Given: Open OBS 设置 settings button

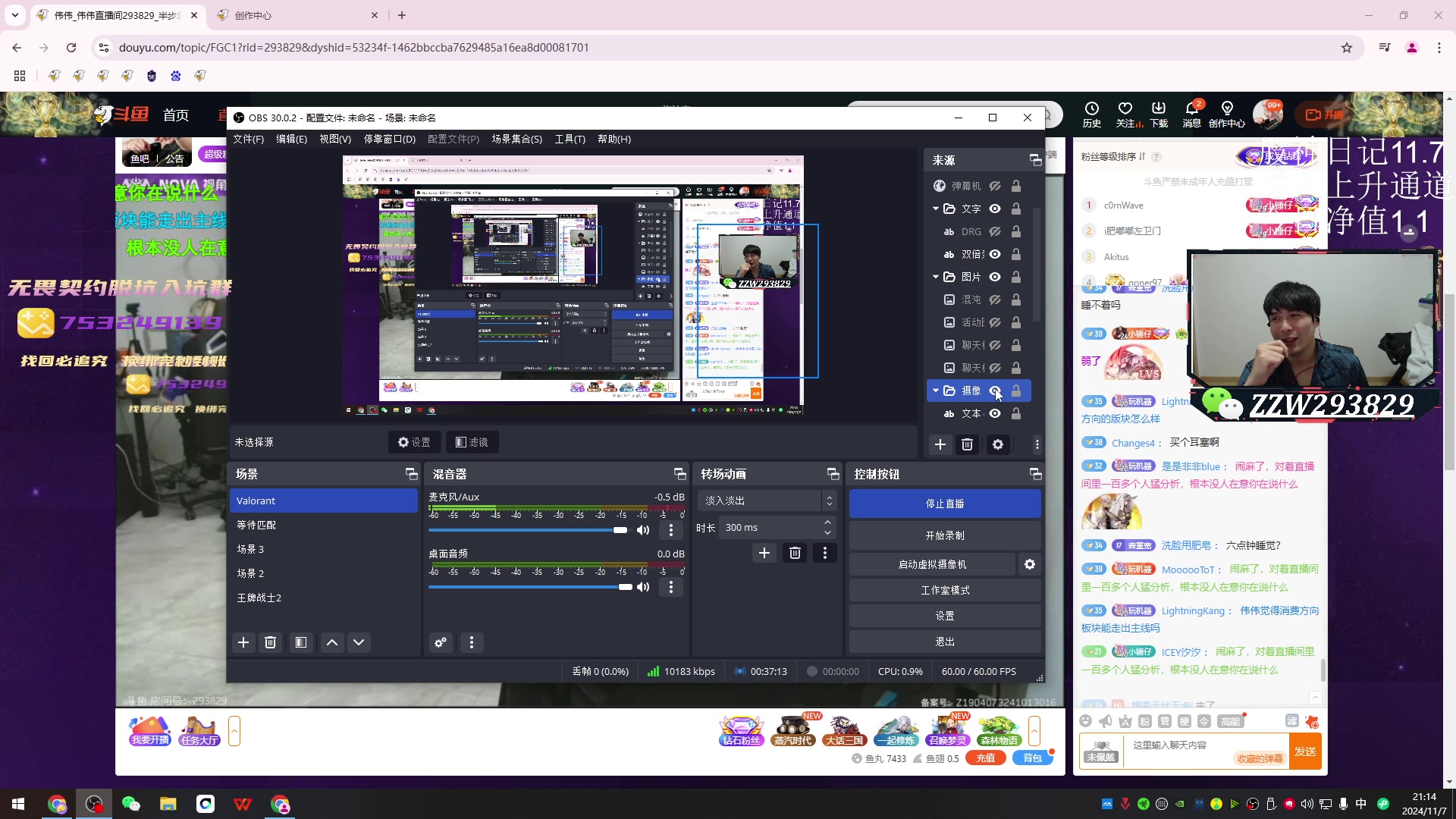Looking at the screenshot, I should click(x=945, y=616).
